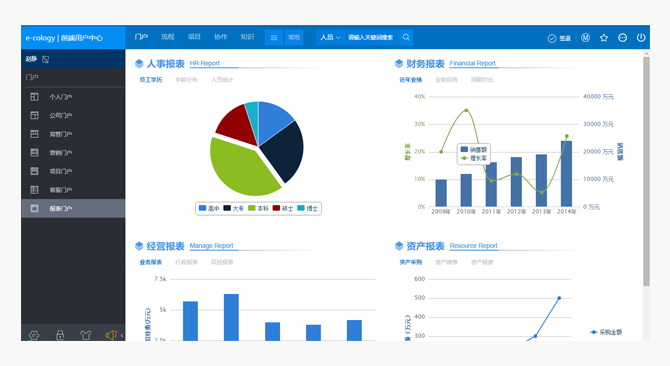The height and width of the screenshot is (366, 670).
Task: Click the 营销门户 sidebar icon
Action: click(34, 152)
